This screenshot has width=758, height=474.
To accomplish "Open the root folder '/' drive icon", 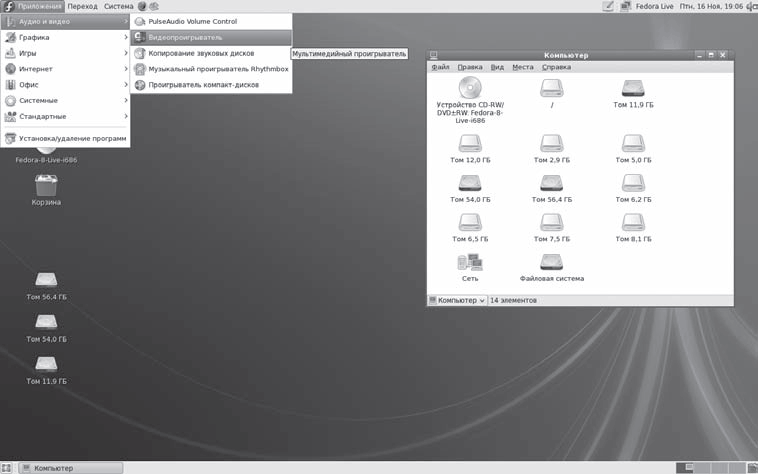I will click(551, 88).
